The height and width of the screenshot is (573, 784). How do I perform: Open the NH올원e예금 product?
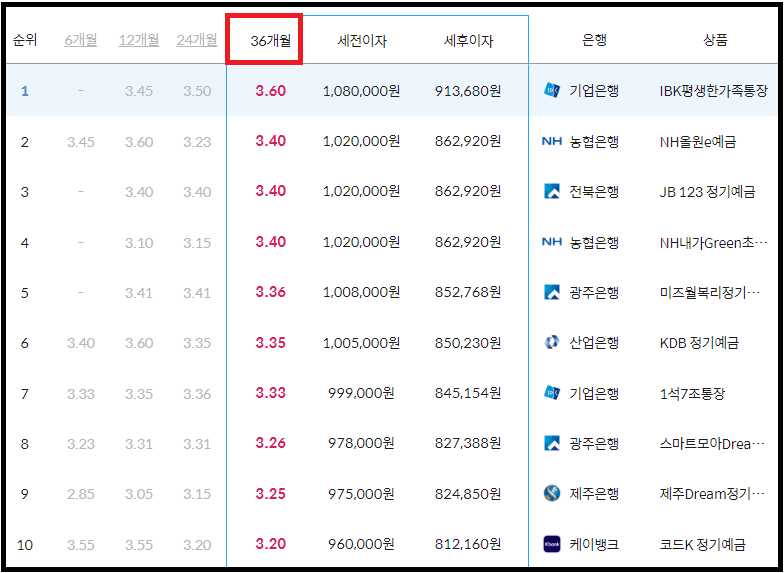click(698, 142)
